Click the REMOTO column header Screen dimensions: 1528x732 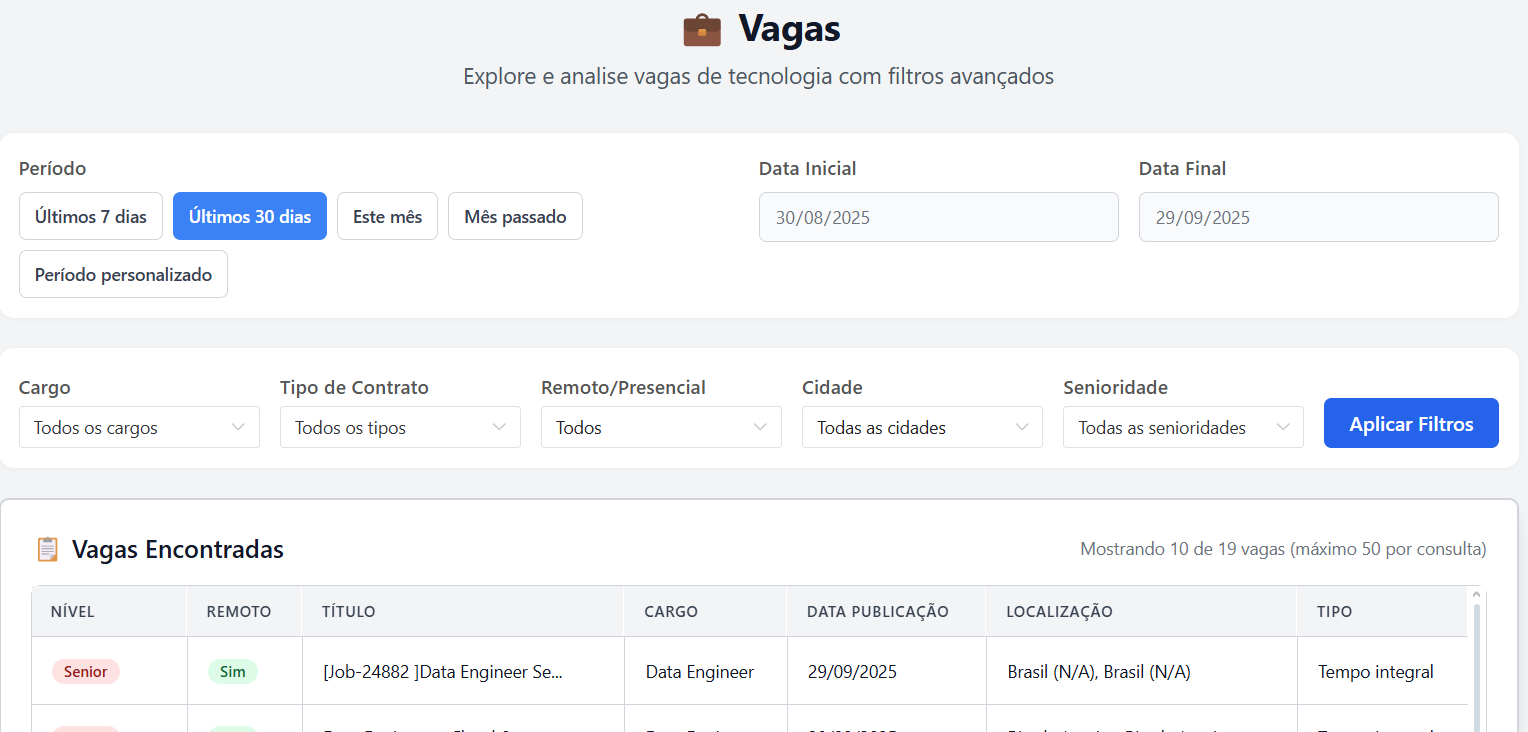pyautogui.click(x=244, y=611)
